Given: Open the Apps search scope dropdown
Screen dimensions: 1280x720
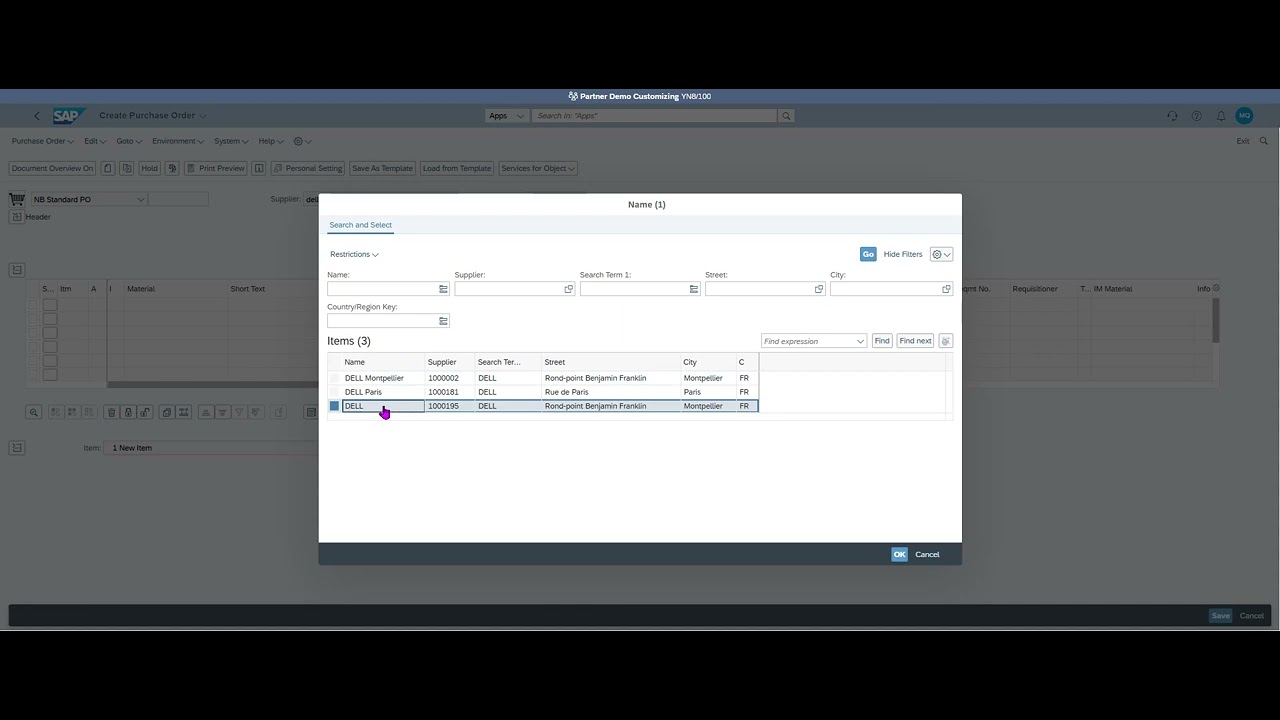Looking at the screenshot, I should (x=506, y=116).
